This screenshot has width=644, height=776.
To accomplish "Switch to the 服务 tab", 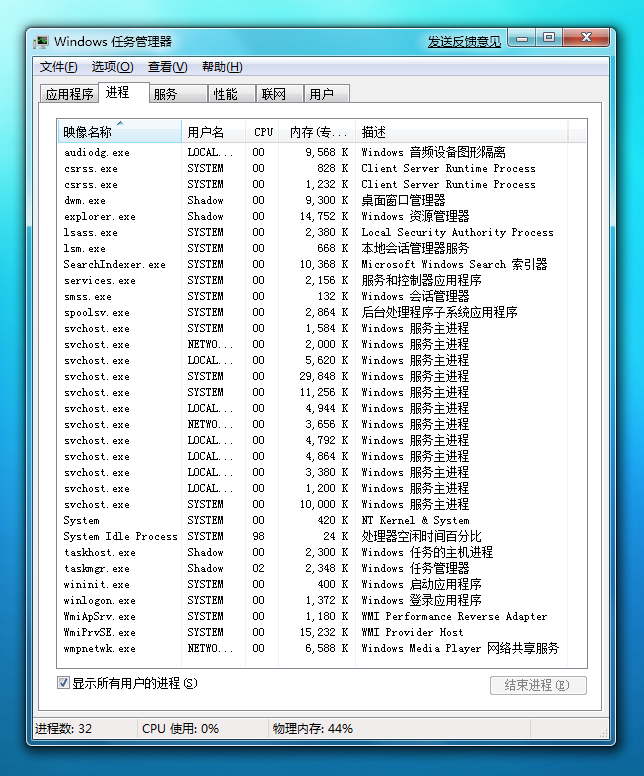I will (x=178, y=94).
